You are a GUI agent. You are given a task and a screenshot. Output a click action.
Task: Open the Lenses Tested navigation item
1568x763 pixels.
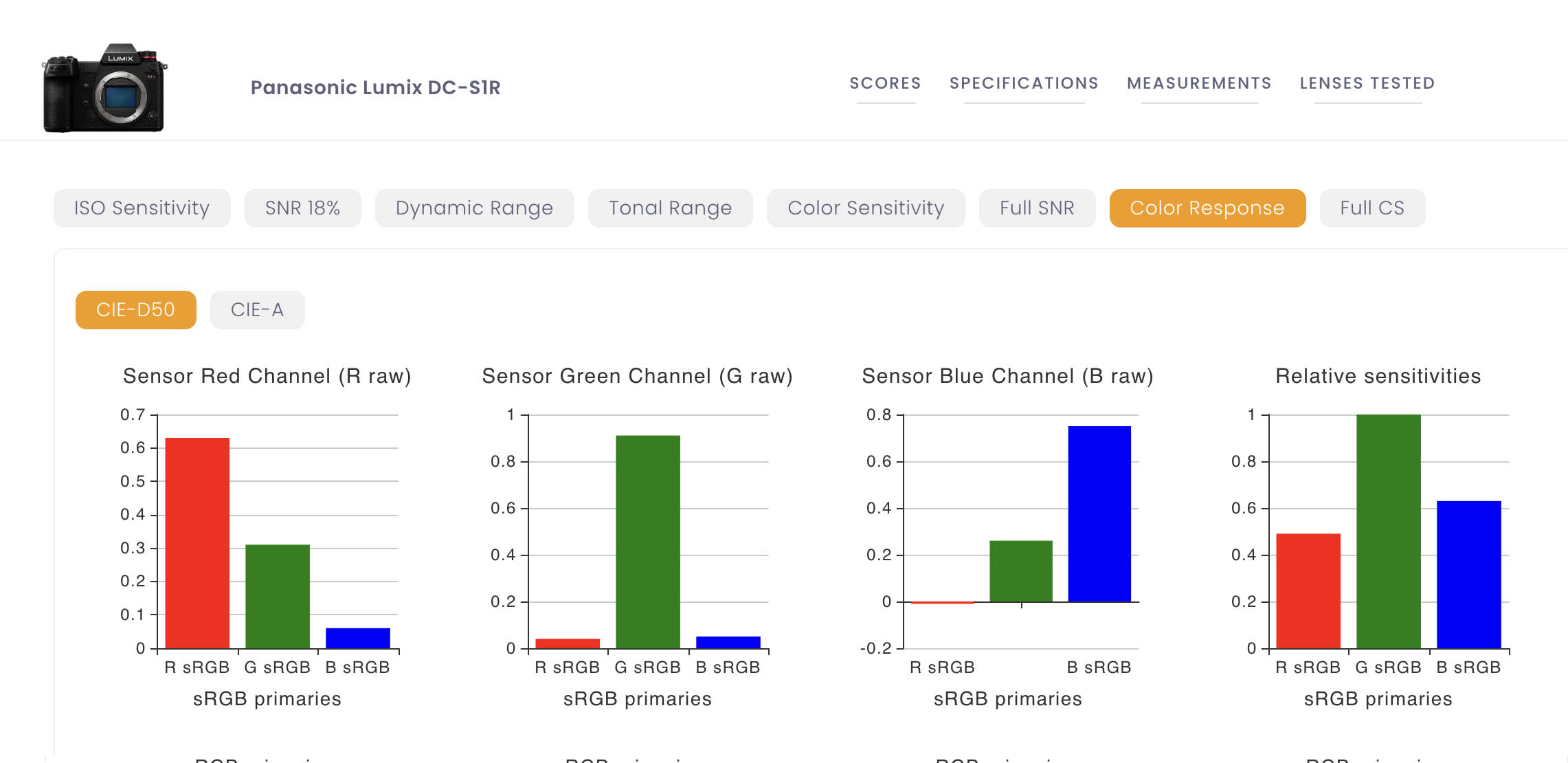[x=1367, y=83]
